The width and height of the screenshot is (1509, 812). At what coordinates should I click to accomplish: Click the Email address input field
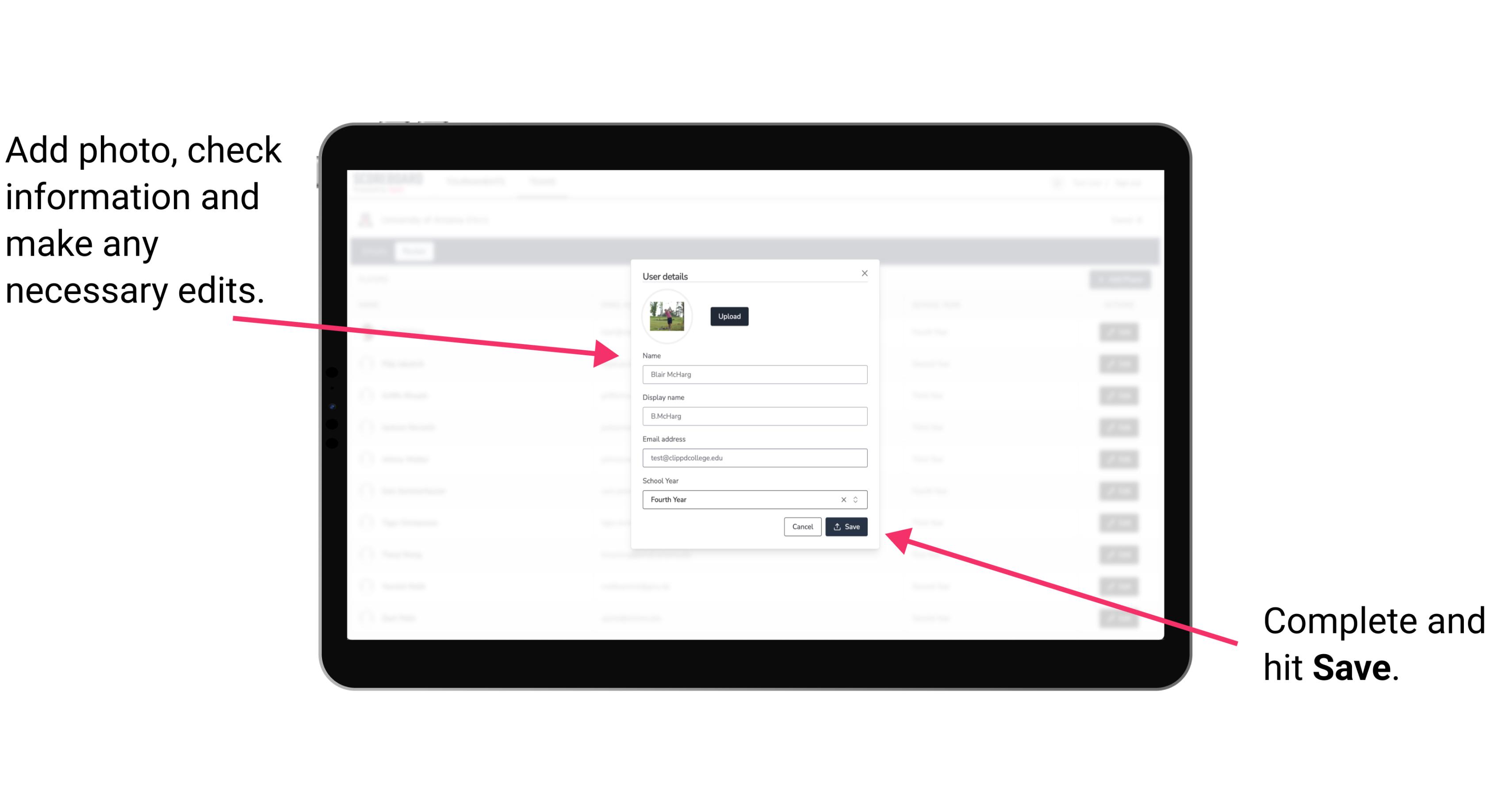click(x=755, y=458)
